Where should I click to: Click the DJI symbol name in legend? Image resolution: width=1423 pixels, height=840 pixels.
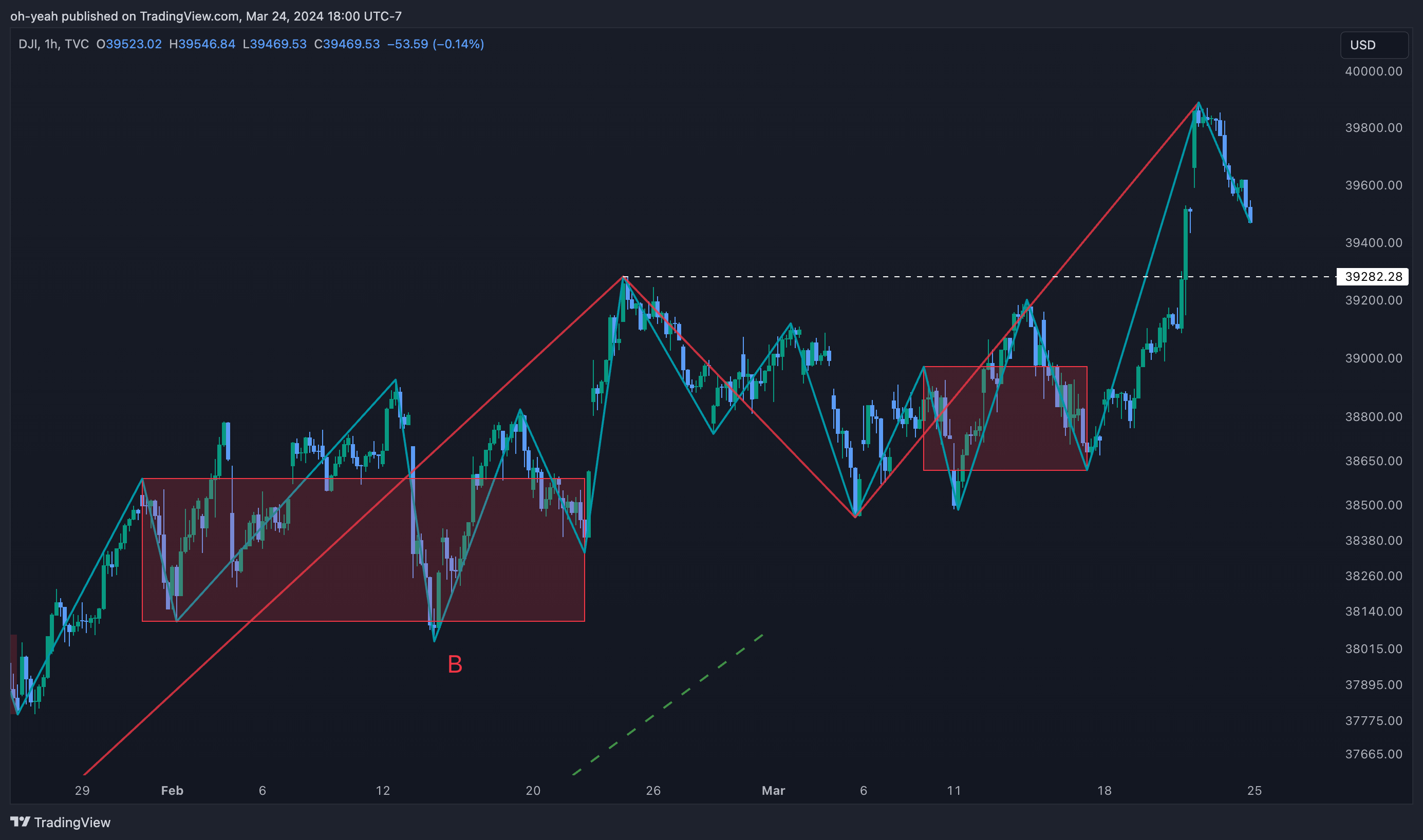(x=28, y=44)
